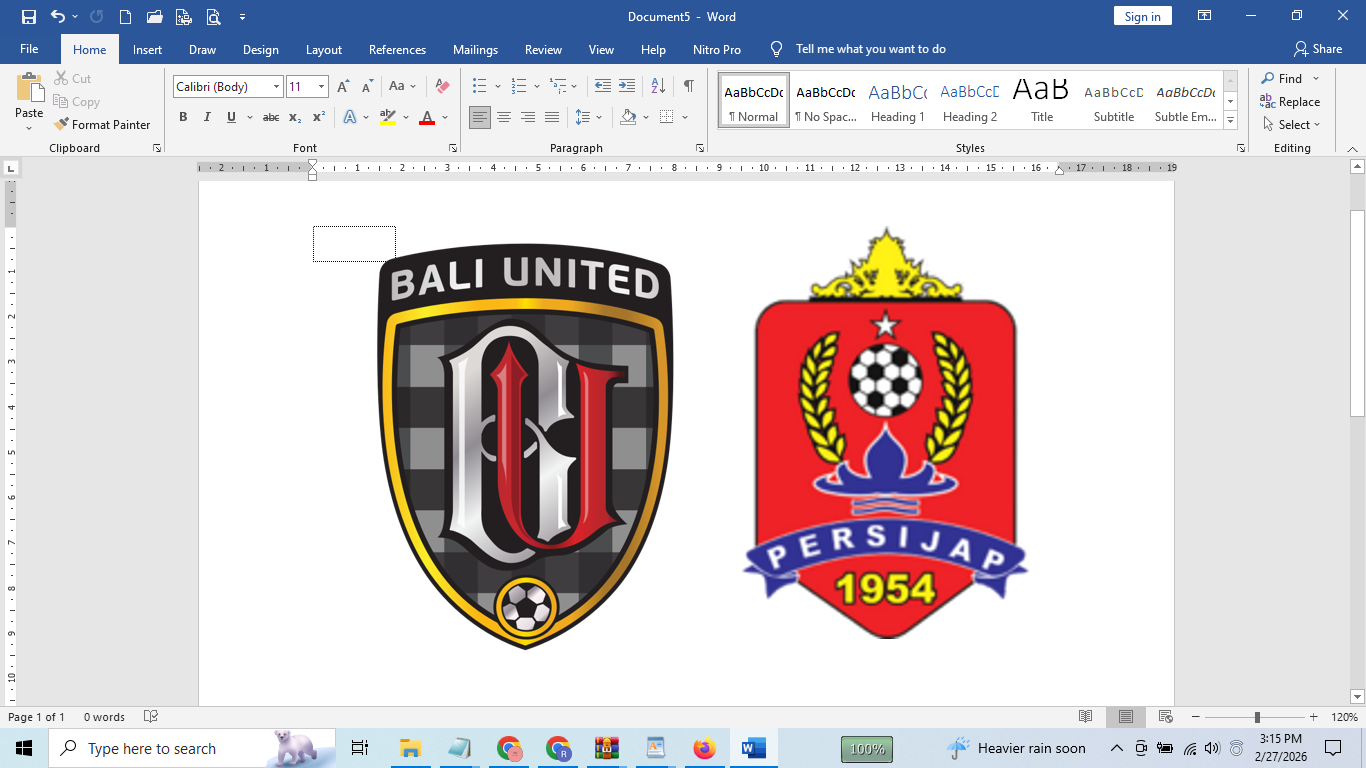Select Align Left
Screen dimensions: 1366x768
(x=480, y=117)
